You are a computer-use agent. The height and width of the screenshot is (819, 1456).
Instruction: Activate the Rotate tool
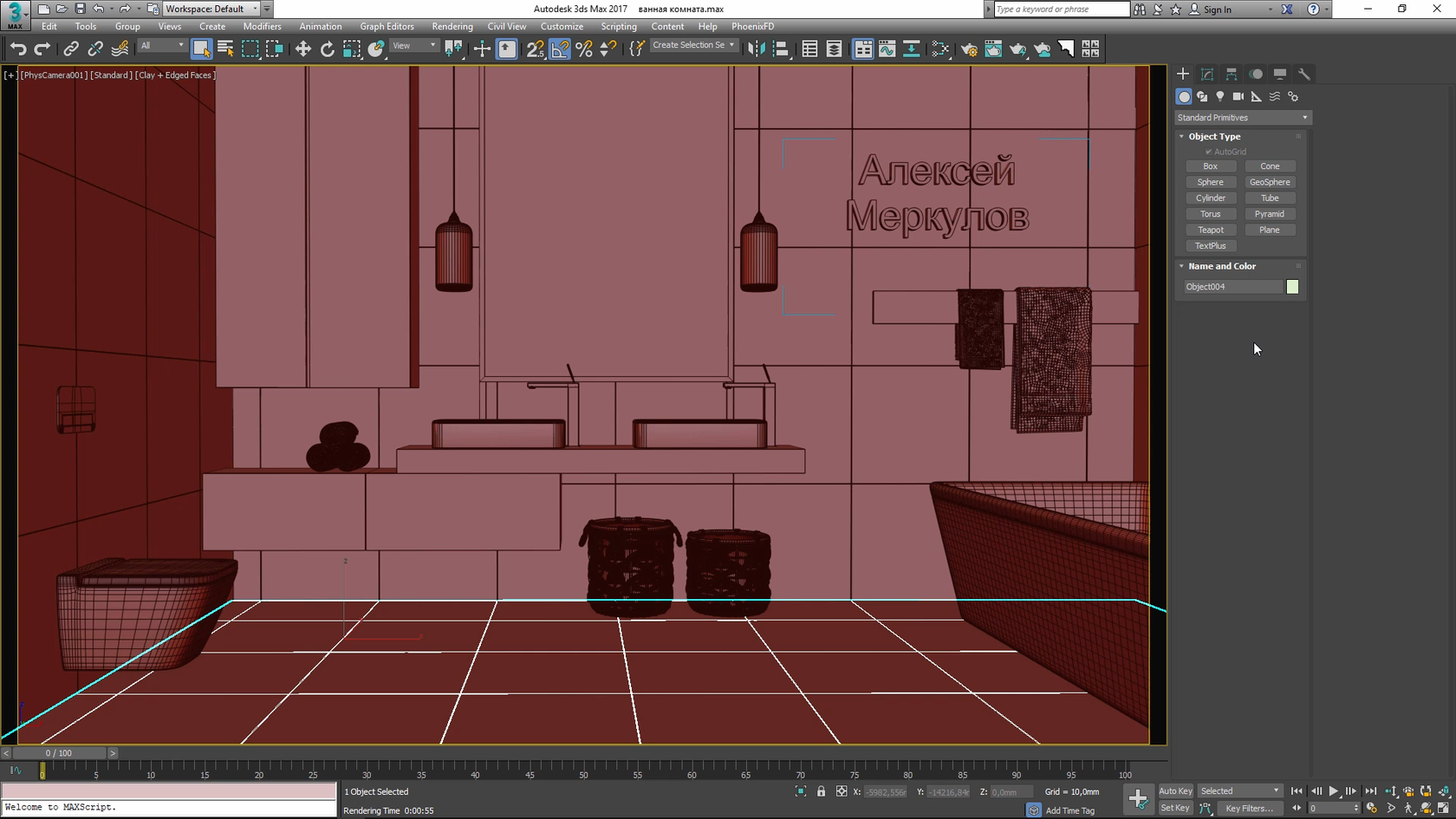(327, 49)
